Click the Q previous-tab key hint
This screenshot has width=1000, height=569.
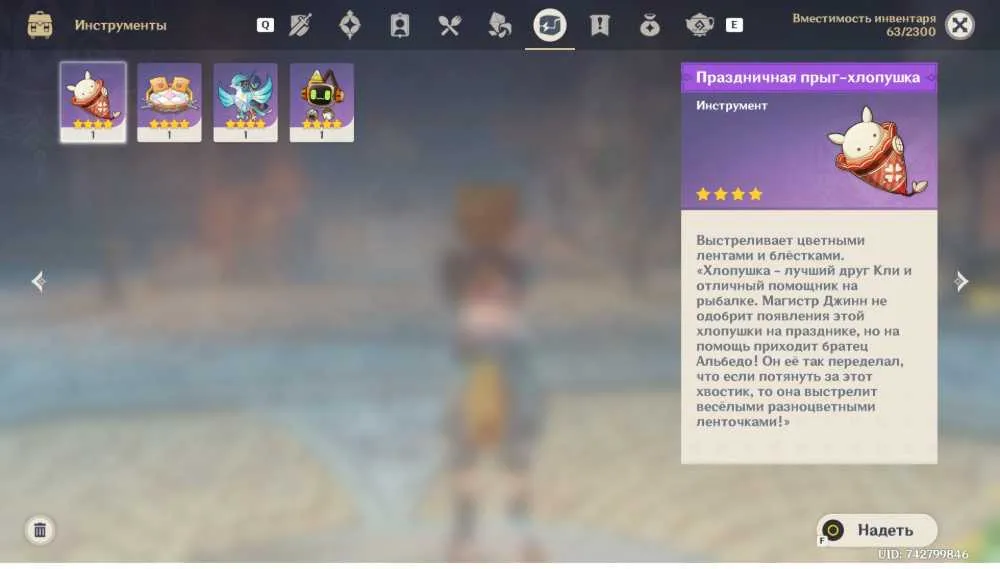coord(265,25)
